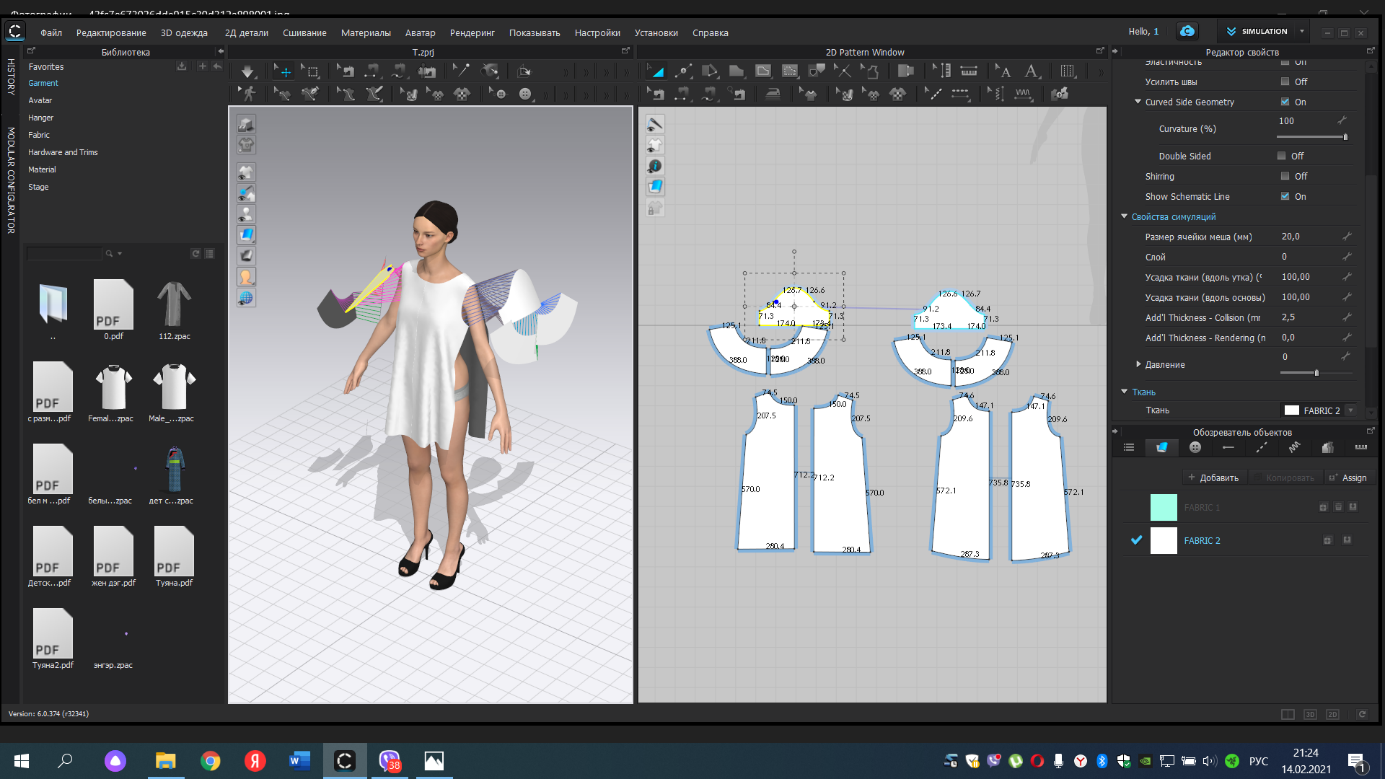Enable the Double Sided checkbox
Screen dimensions: 1385x779
[1282, 156]
